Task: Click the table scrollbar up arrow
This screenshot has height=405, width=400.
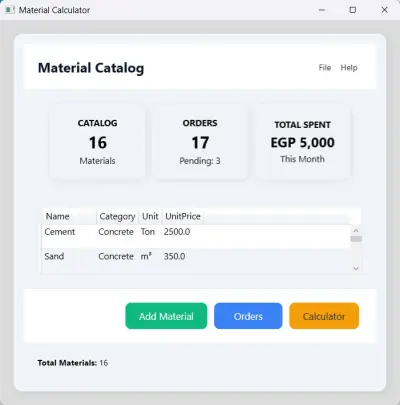Action: coord(356,230)
